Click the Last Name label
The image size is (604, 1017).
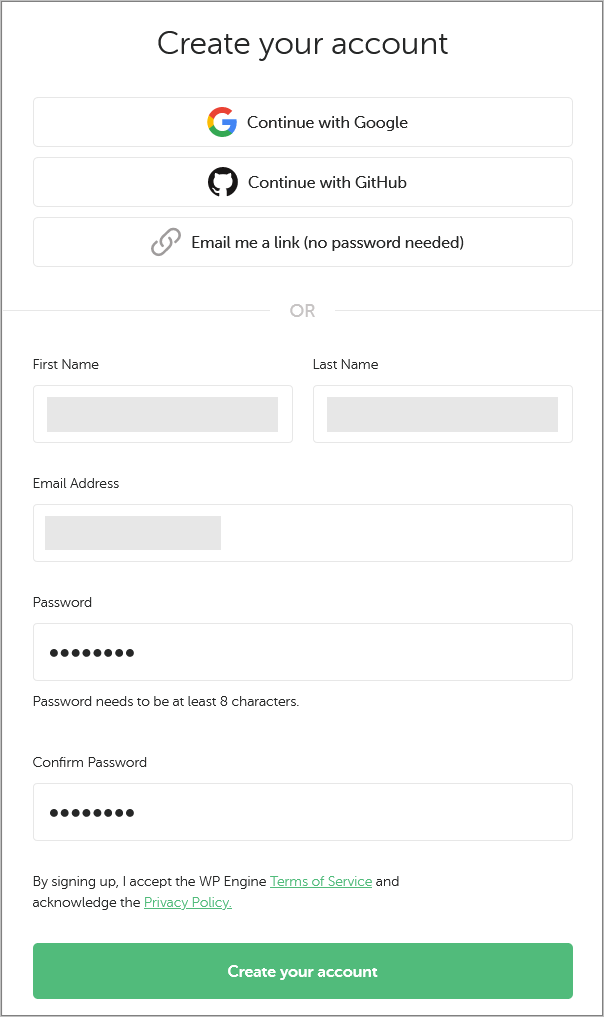coord(345,365)
